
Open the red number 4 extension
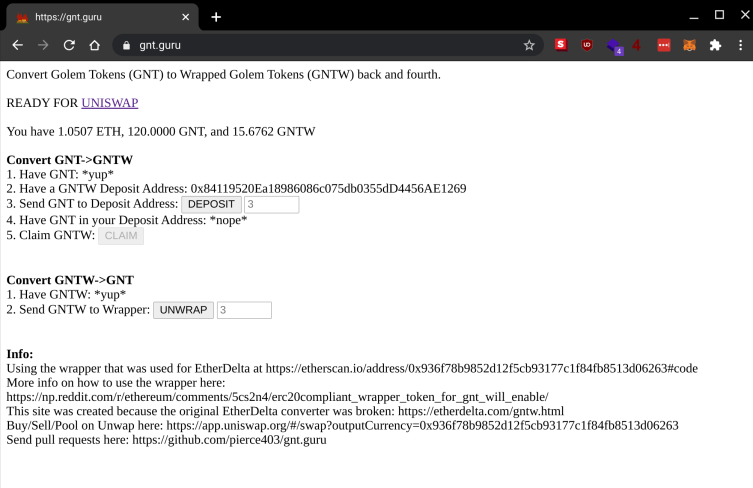637,45
